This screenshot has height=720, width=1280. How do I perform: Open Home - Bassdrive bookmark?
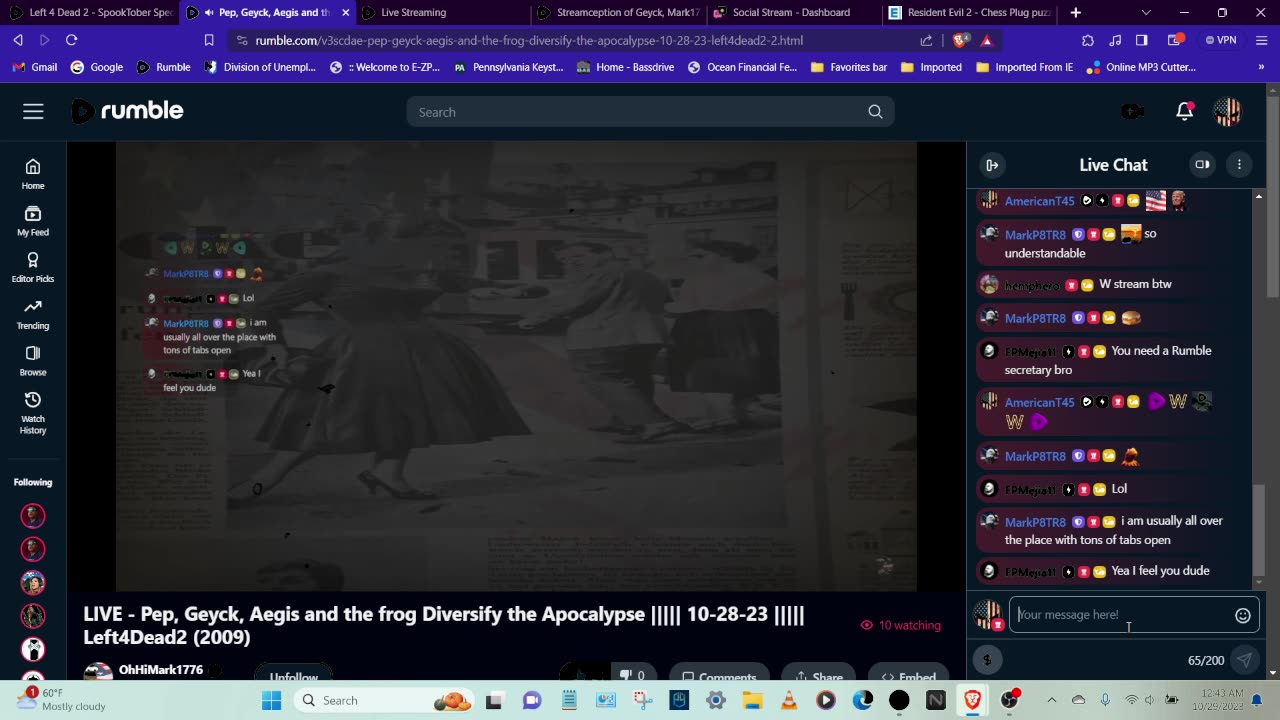[x=625, y=67]
